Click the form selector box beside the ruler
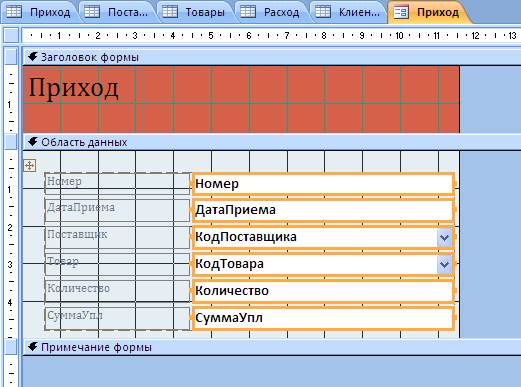The height and width of the screenshot is (387, 521). [x=11, y=35]
